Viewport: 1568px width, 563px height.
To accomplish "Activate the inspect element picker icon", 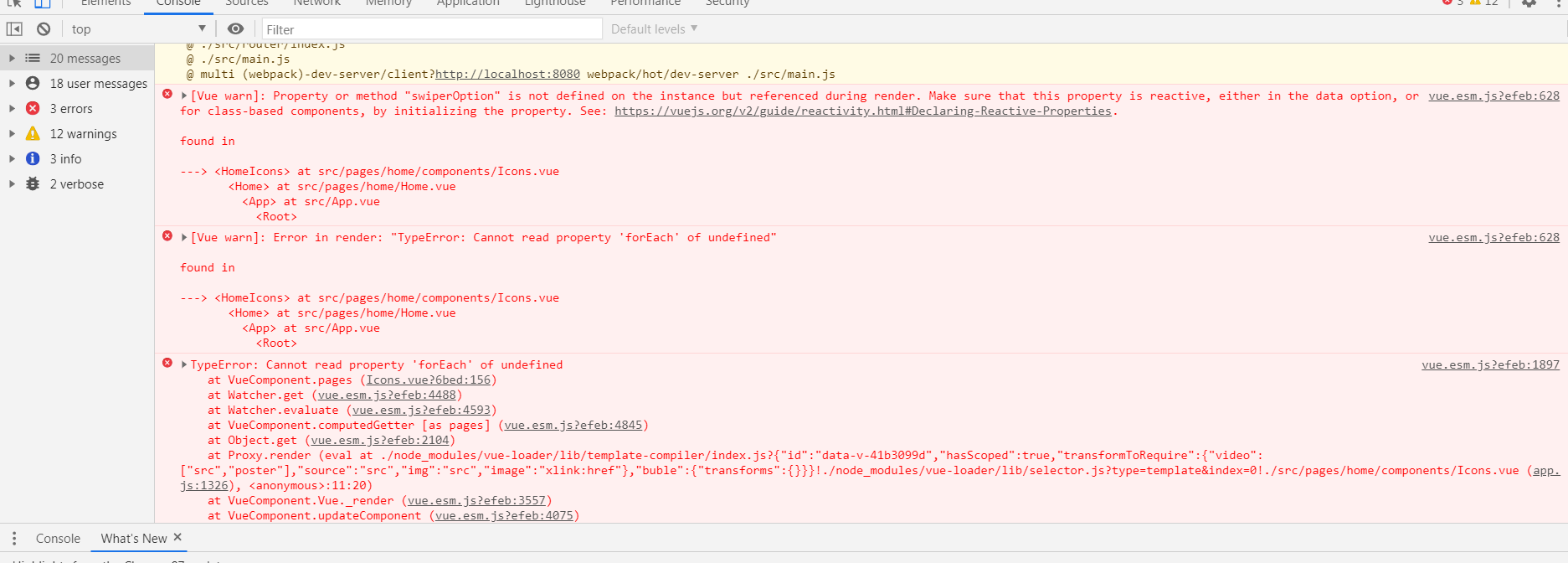I will [x=14, y=4].
